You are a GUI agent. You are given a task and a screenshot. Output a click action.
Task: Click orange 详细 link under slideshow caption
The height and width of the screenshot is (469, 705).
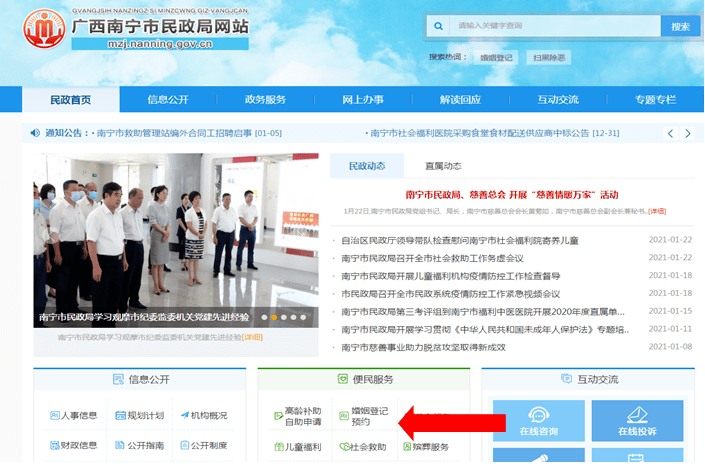click(x=252, y=337)
